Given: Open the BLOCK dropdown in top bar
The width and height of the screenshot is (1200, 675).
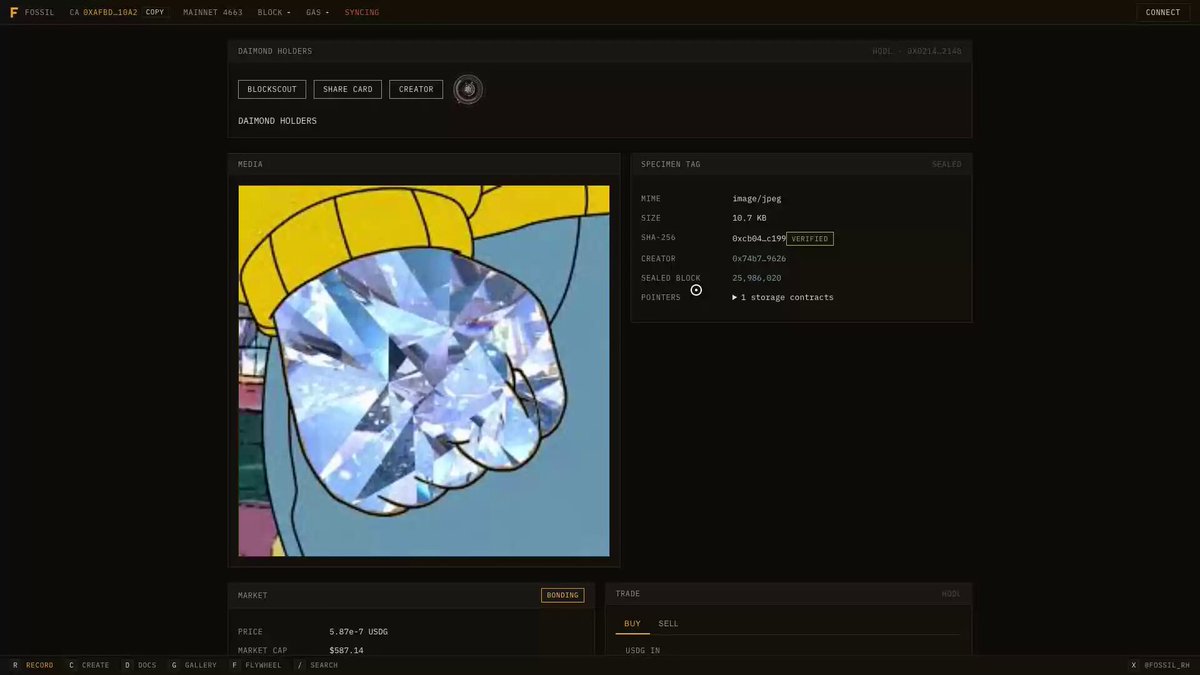Looking at the screenshot, I should click(x=274, y=12).
